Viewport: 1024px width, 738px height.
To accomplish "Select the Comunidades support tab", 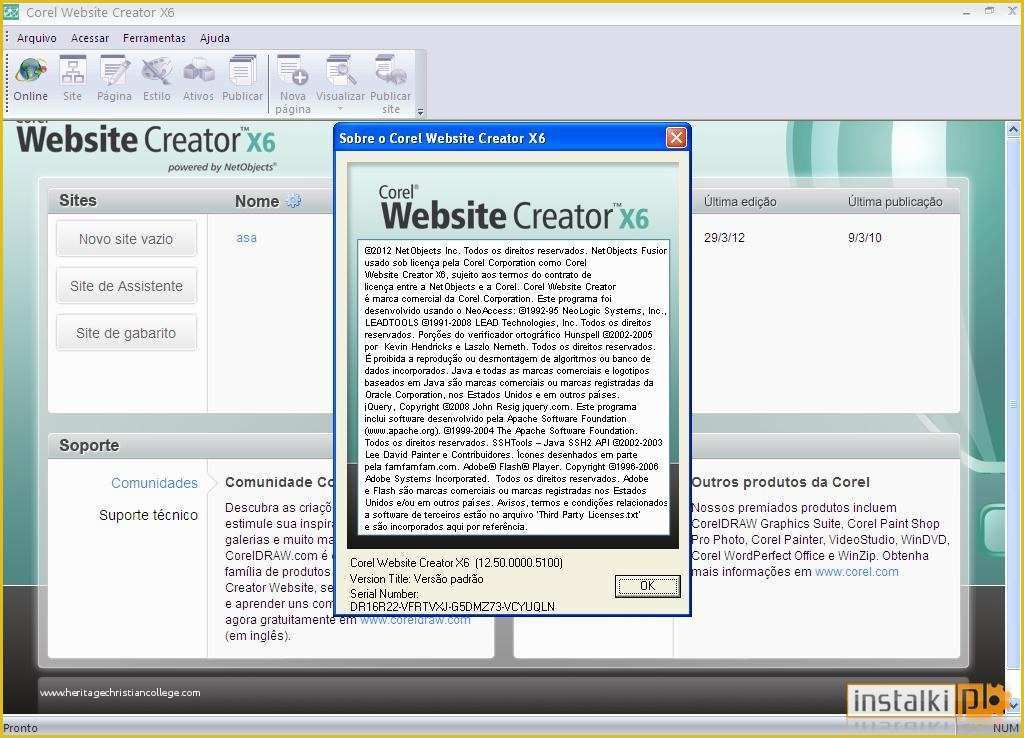I will click(154, 483).
